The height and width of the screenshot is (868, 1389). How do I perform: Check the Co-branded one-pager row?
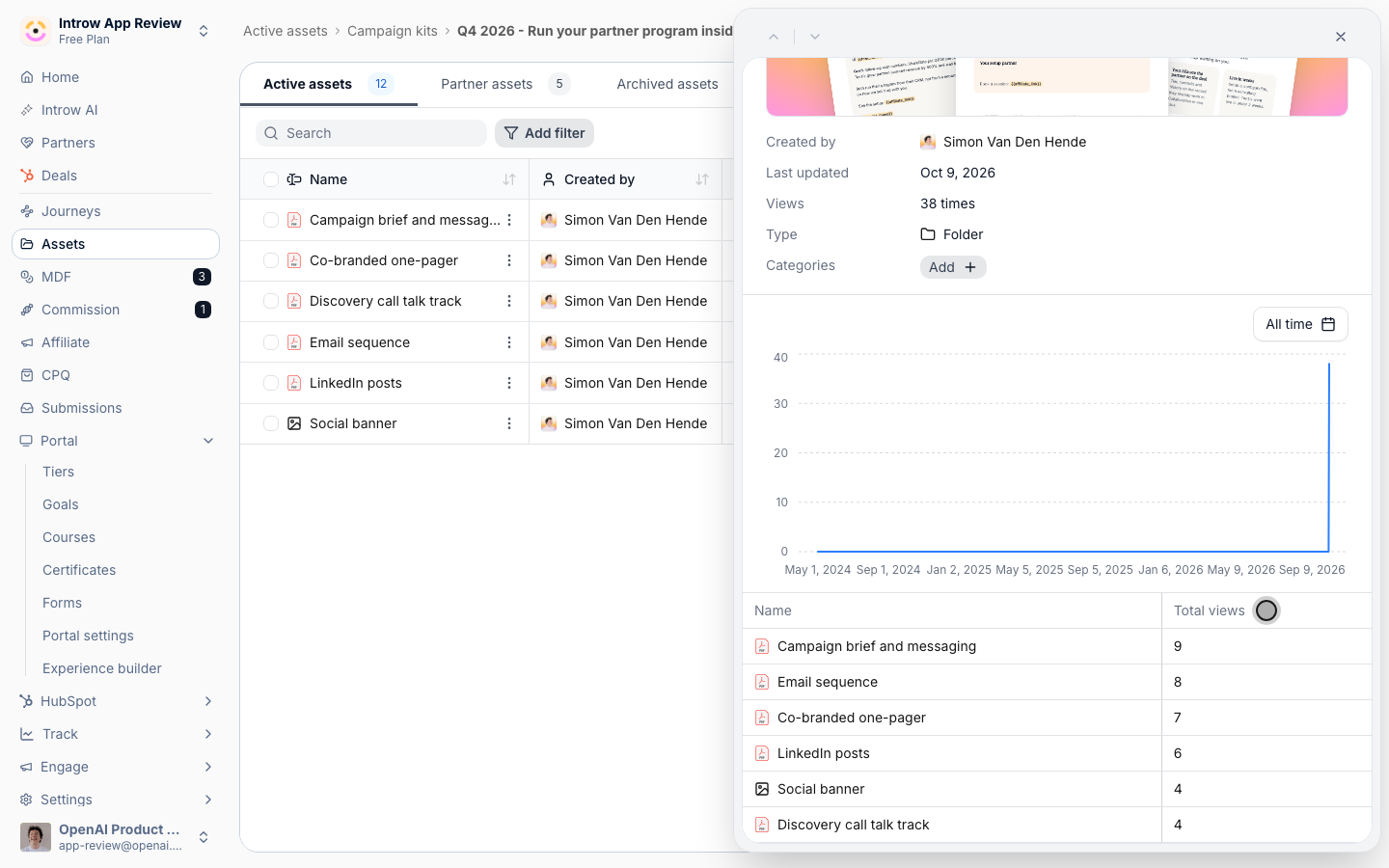[x=271, y=260]
